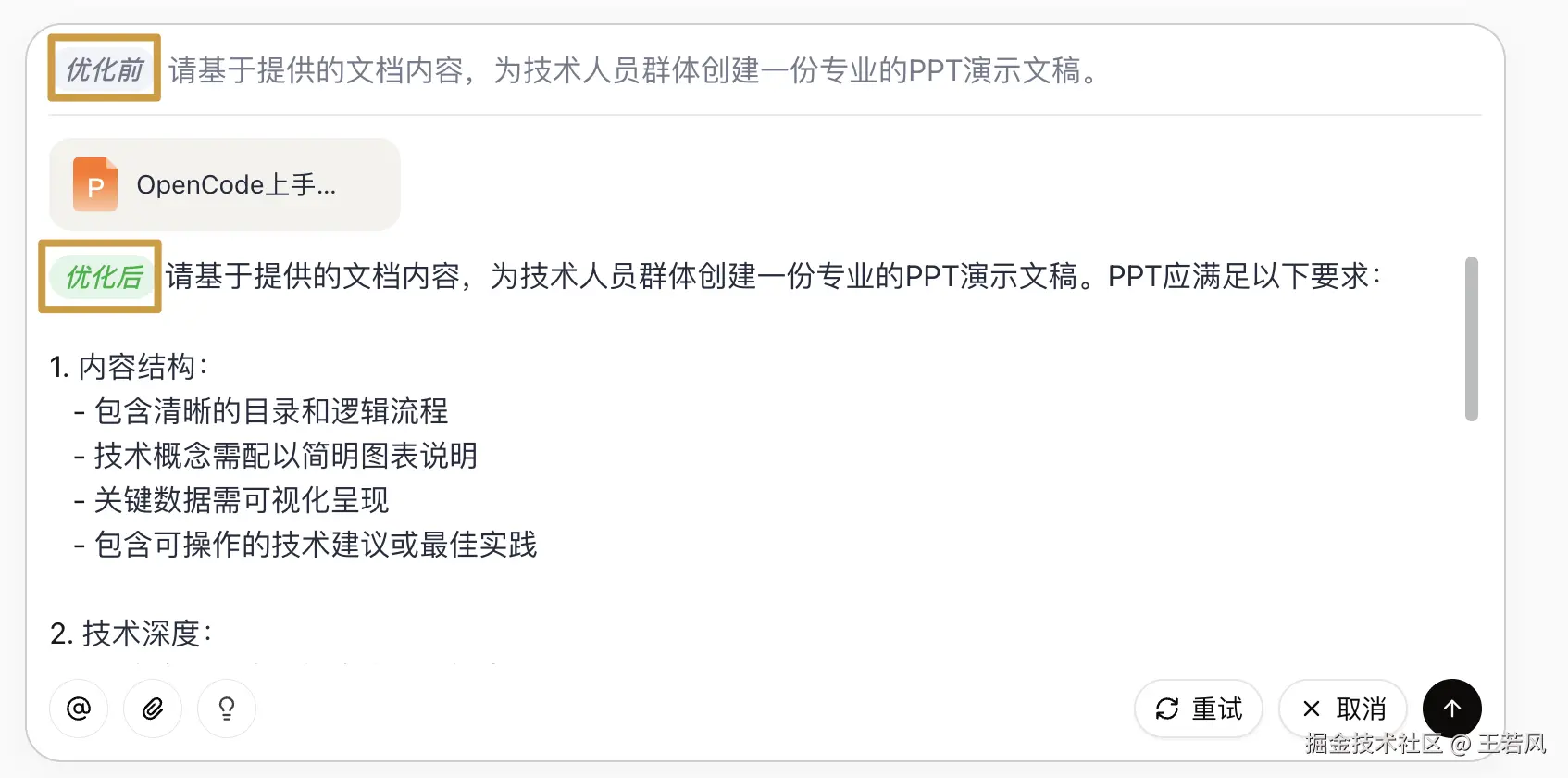Attach a file with the paperclip icon

[x=153, y=709]
